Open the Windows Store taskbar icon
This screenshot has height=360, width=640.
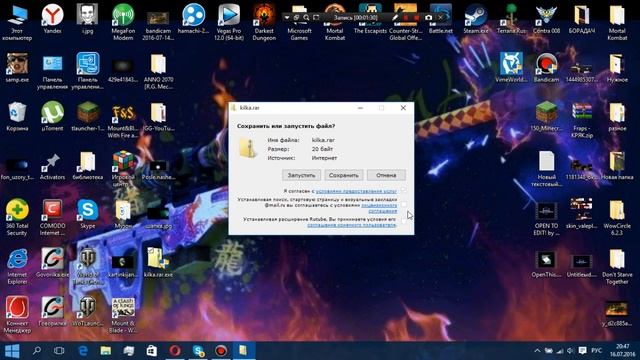[x=152, y=351]
